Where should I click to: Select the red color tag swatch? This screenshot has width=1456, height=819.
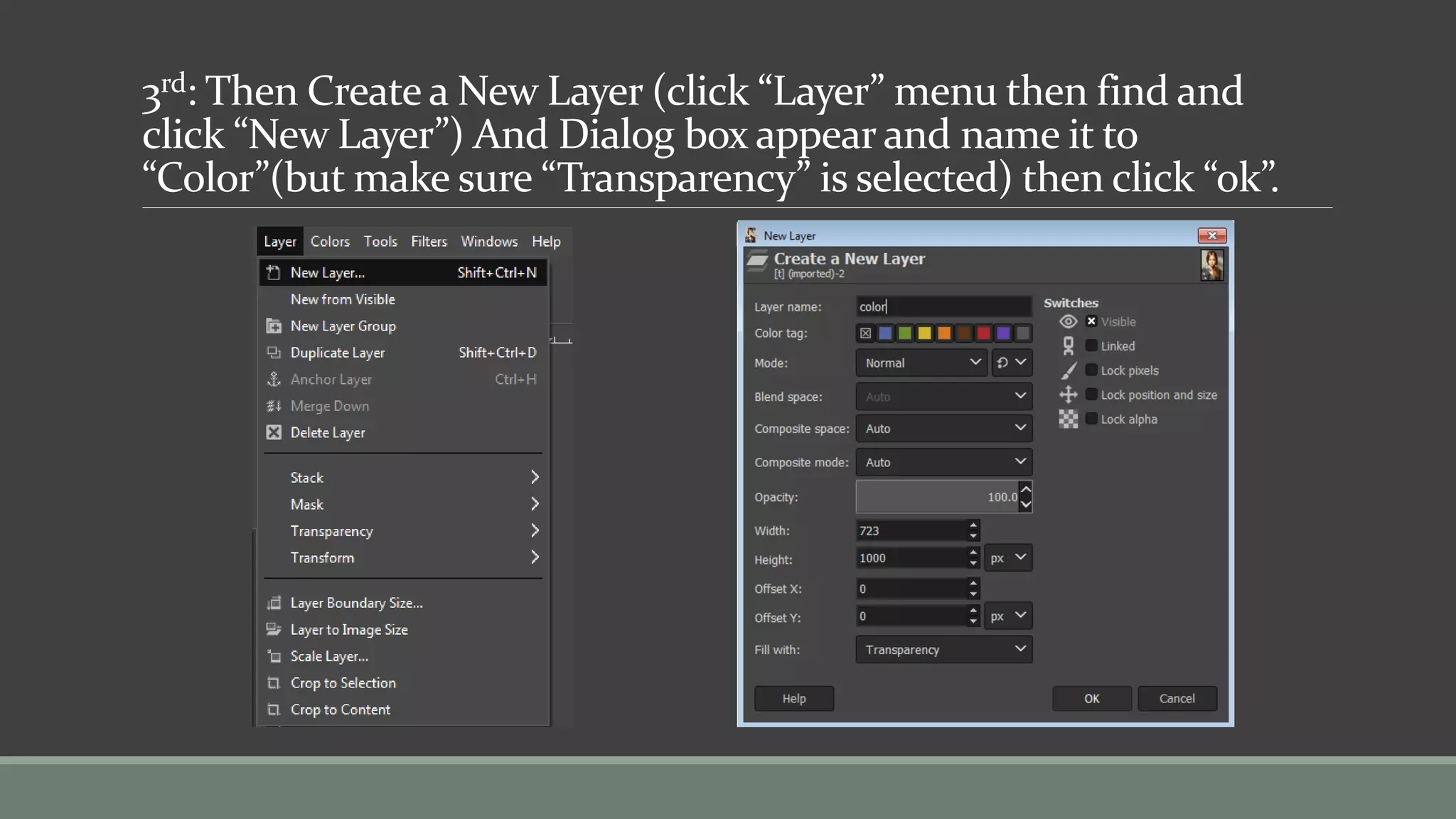[983, 333]
